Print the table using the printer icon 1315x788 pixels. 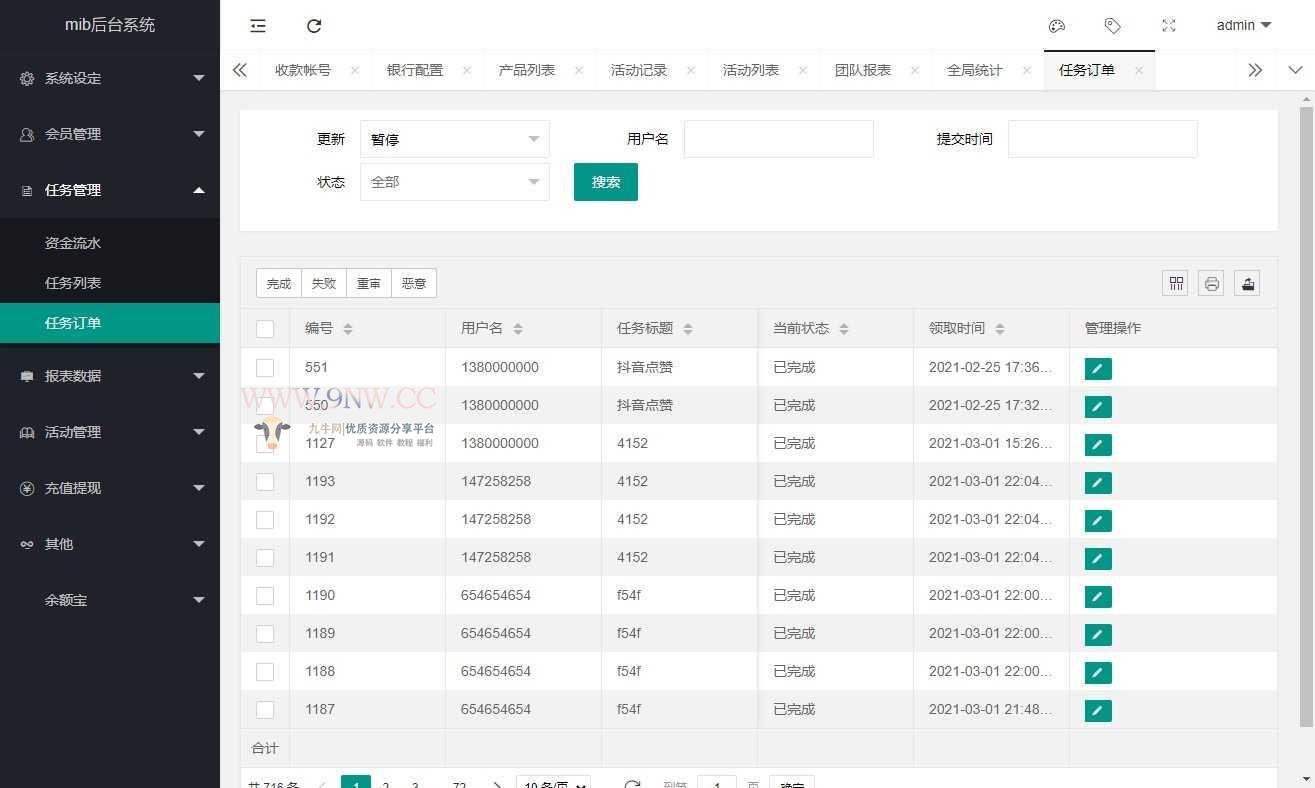tap(1211, 283)
